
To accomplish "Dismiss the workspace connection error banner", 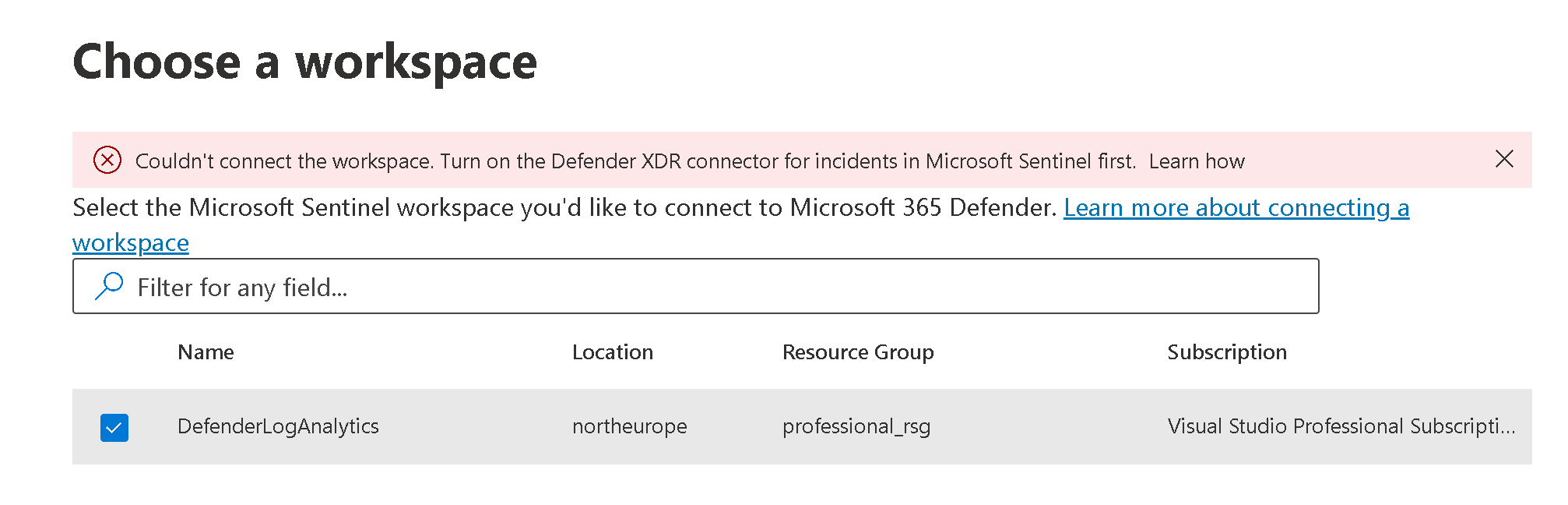I will click(1504, 159).
